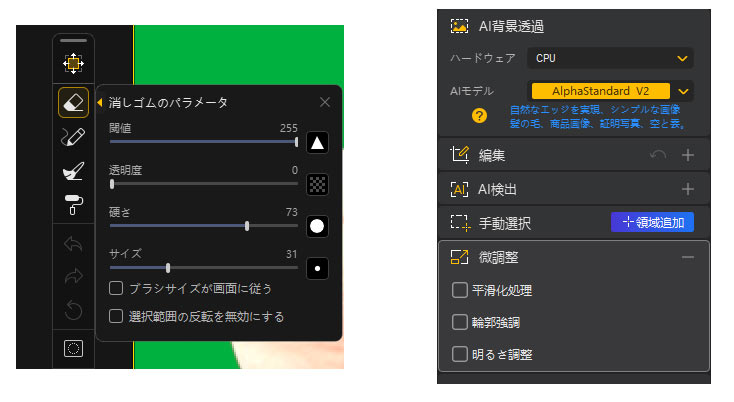Click the hardness white circle icon
This screenshot has width=734, height=402.
(x=317, y=227)
